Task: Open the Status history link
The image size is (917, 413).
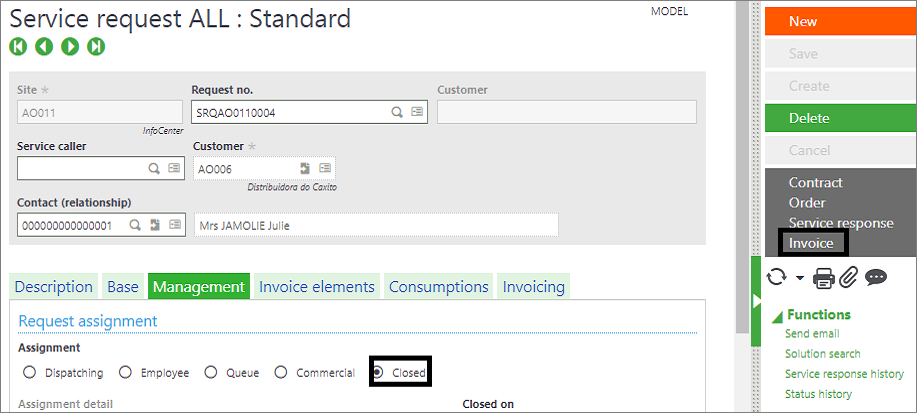Action: (x=818, y=394)
